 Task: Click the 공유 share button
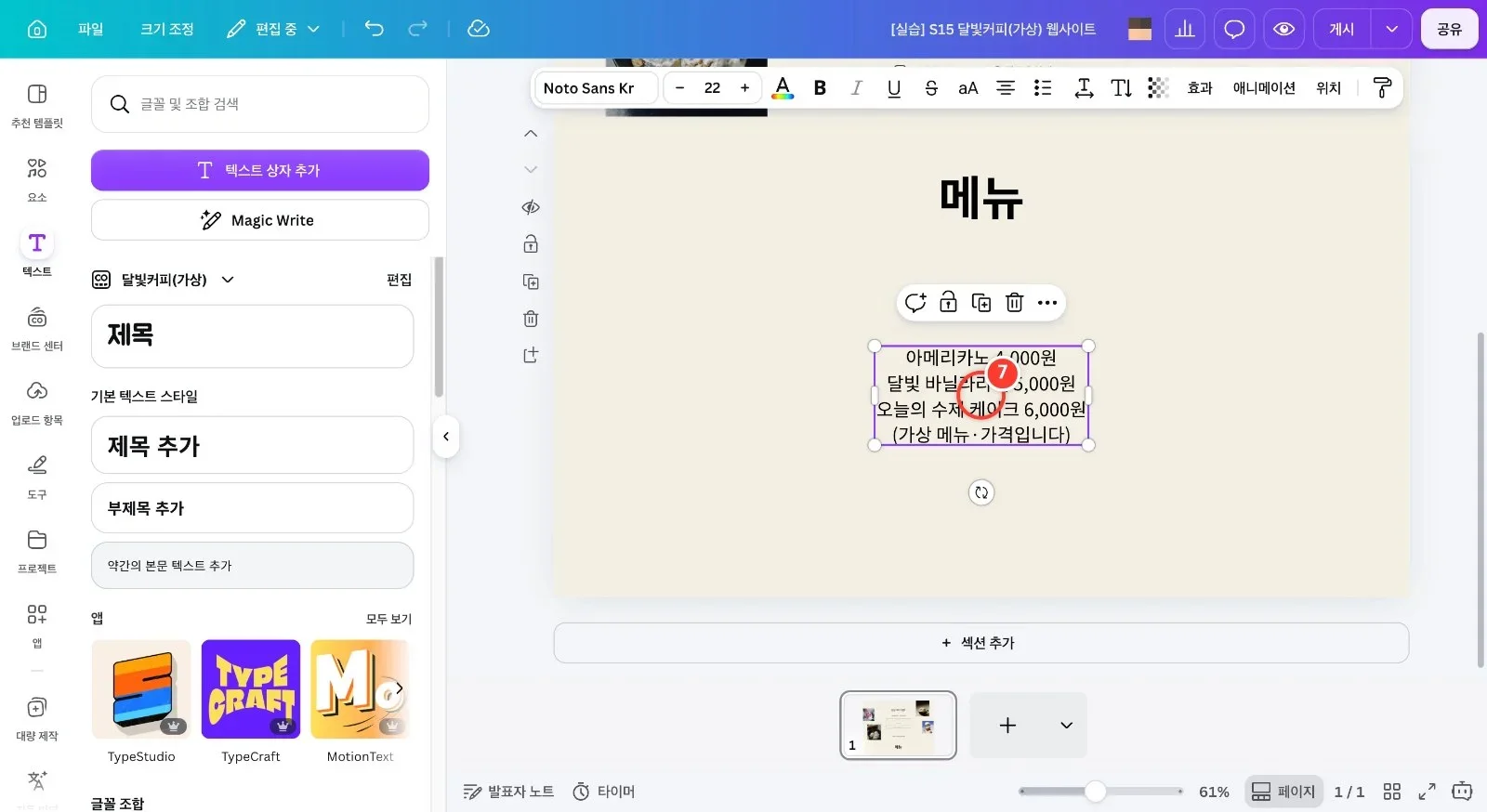coord(1449,29)
